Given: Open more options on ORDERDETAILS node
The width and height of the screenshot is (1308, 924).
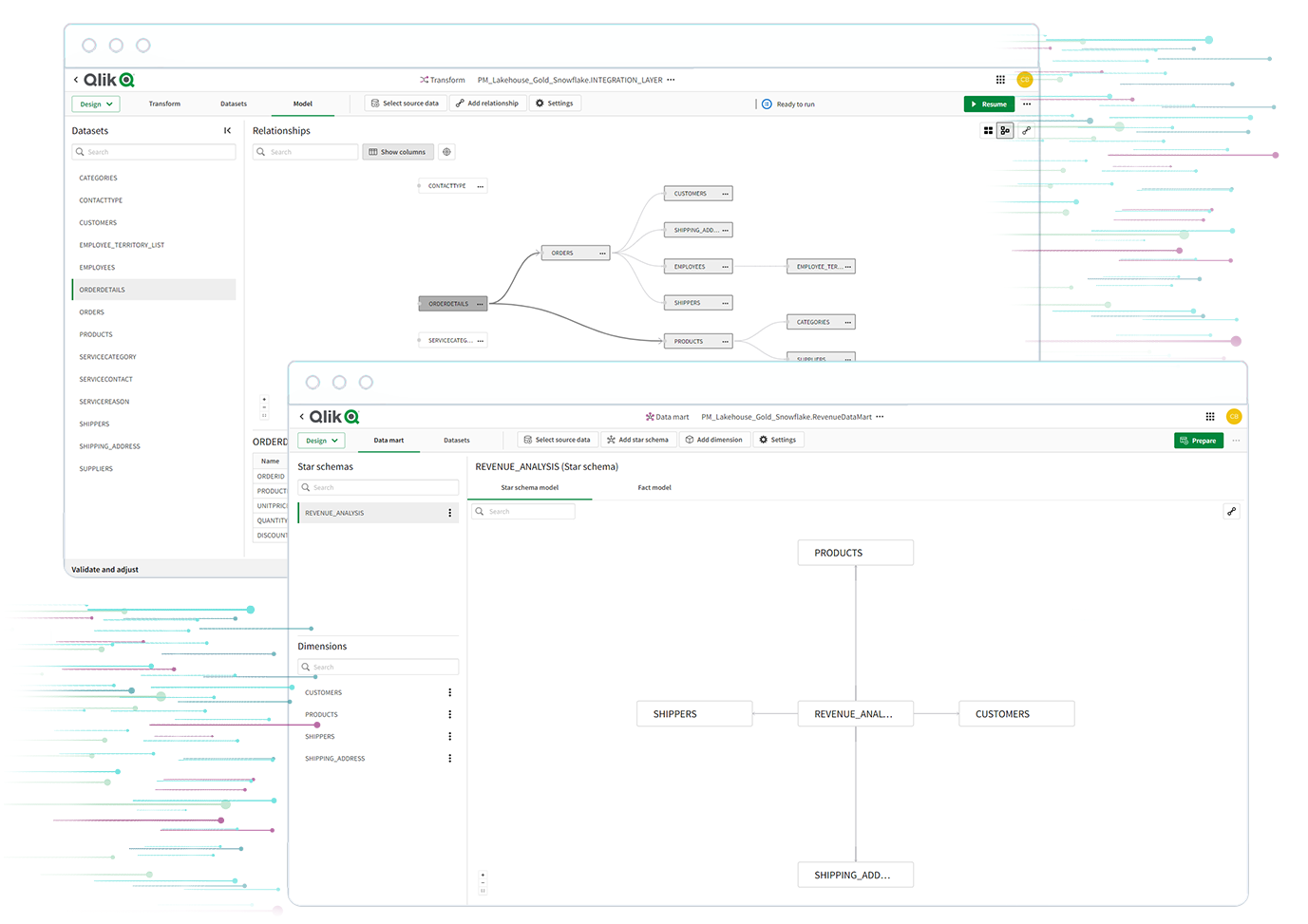Looking at the screenshot, I should point(480,304).
